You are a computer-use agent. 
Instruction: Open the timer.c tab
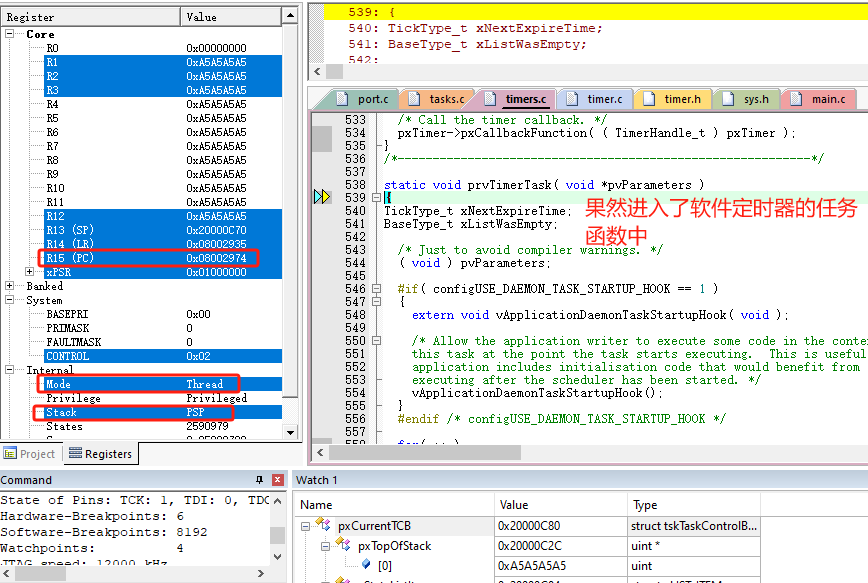597,99
